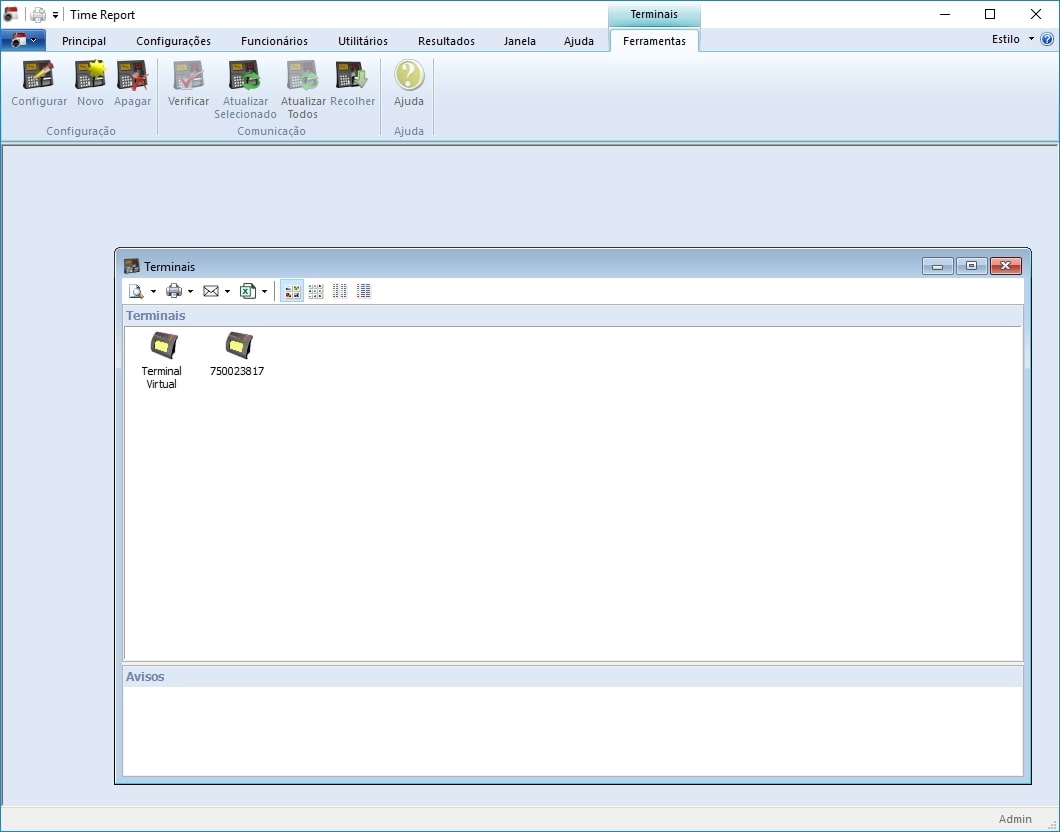Screen dimensions: 1060x832
Task: Open the Funcionários ribbon tab
Action: tap(274, 41)
